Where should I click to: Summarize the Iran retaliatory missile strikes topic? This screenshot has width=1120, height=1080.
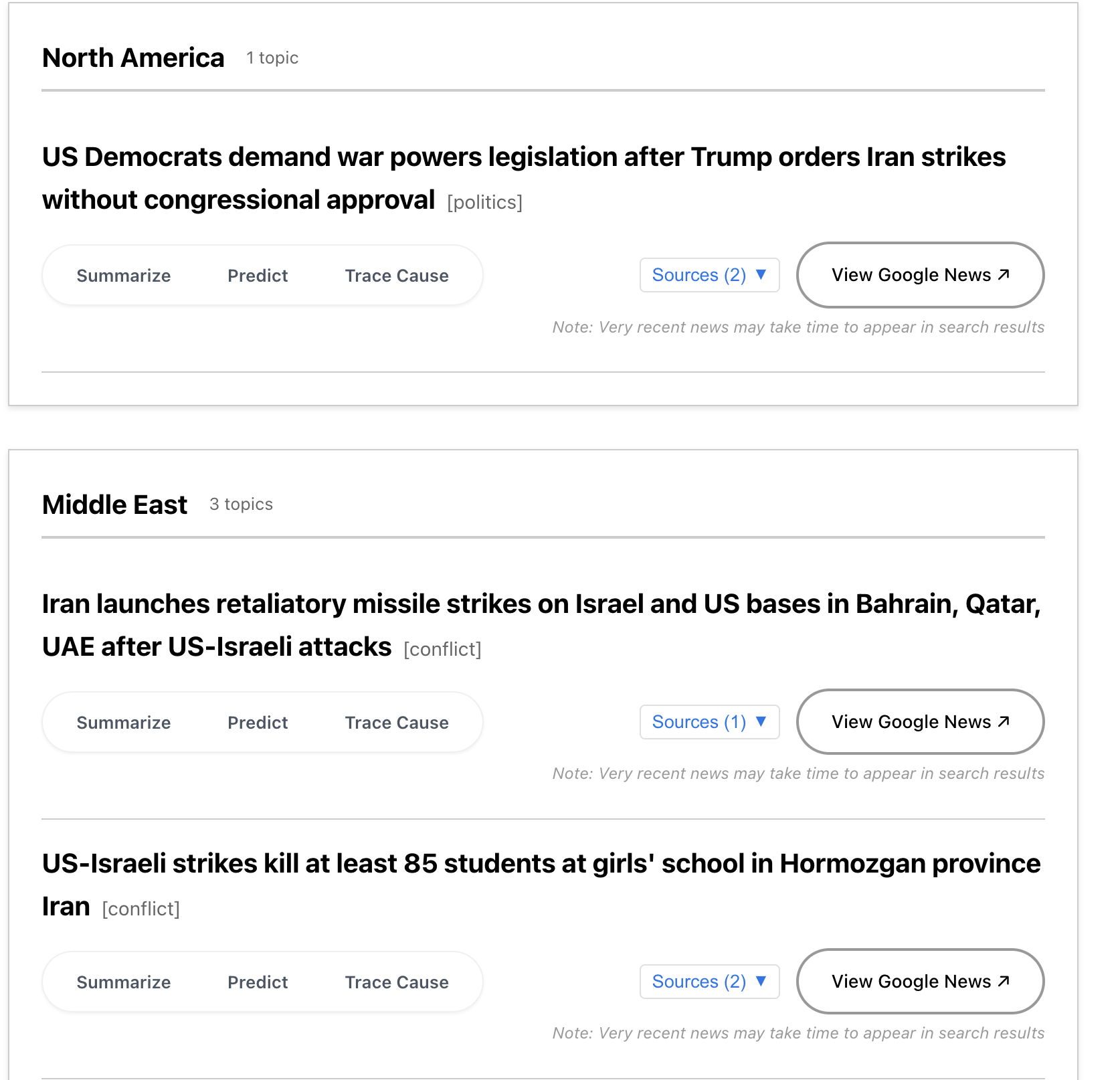123,722
